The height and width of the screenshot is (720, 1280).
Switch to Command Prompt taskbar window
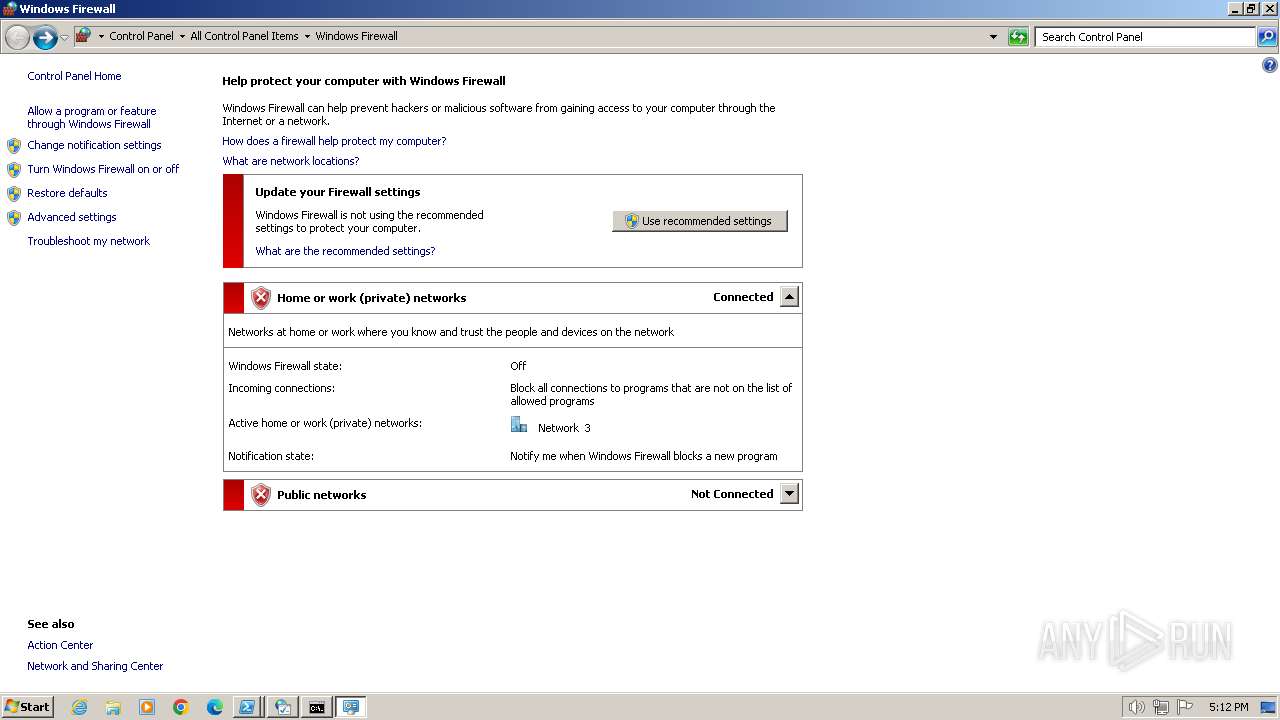coord(317,707)
